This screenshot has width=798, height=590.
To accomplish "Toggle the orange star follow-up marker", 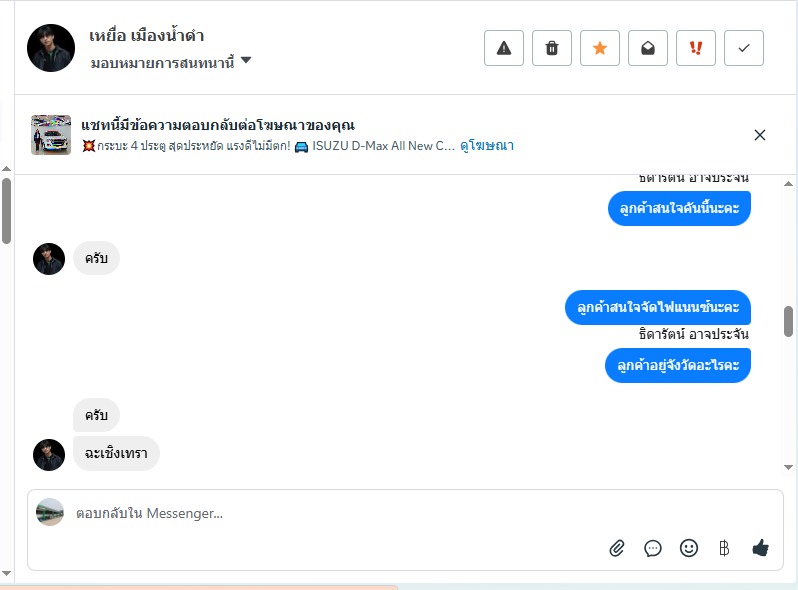I will tap(600, 48).
